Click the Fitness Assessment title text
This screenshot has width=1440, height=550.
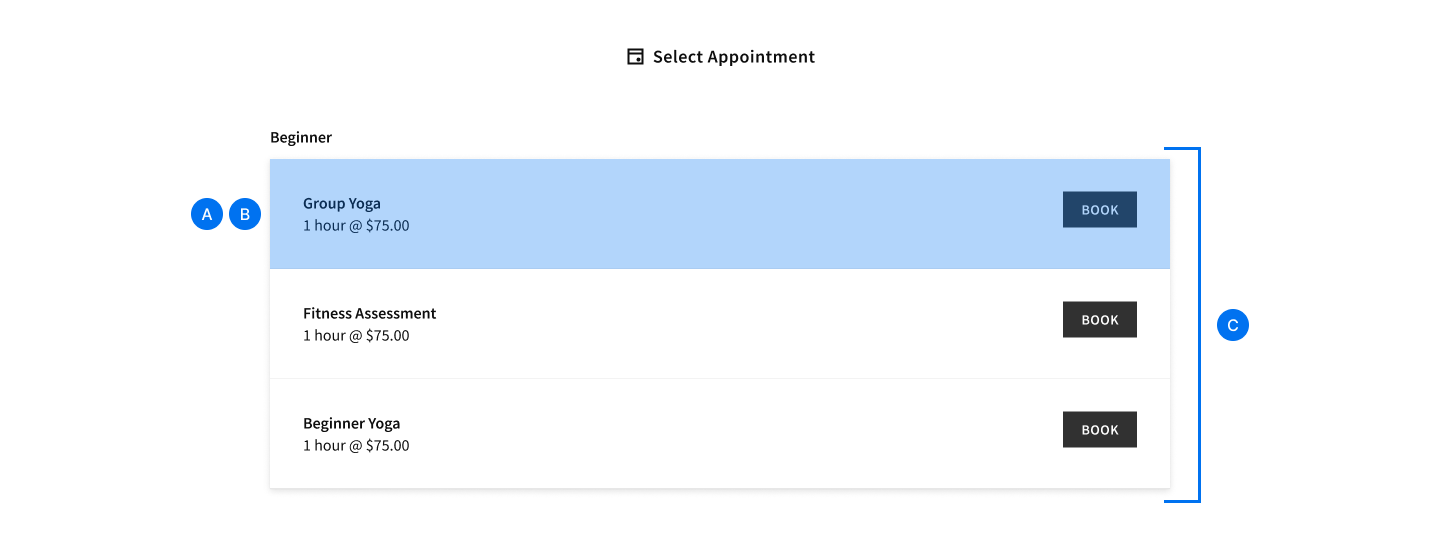coord(370,314)
